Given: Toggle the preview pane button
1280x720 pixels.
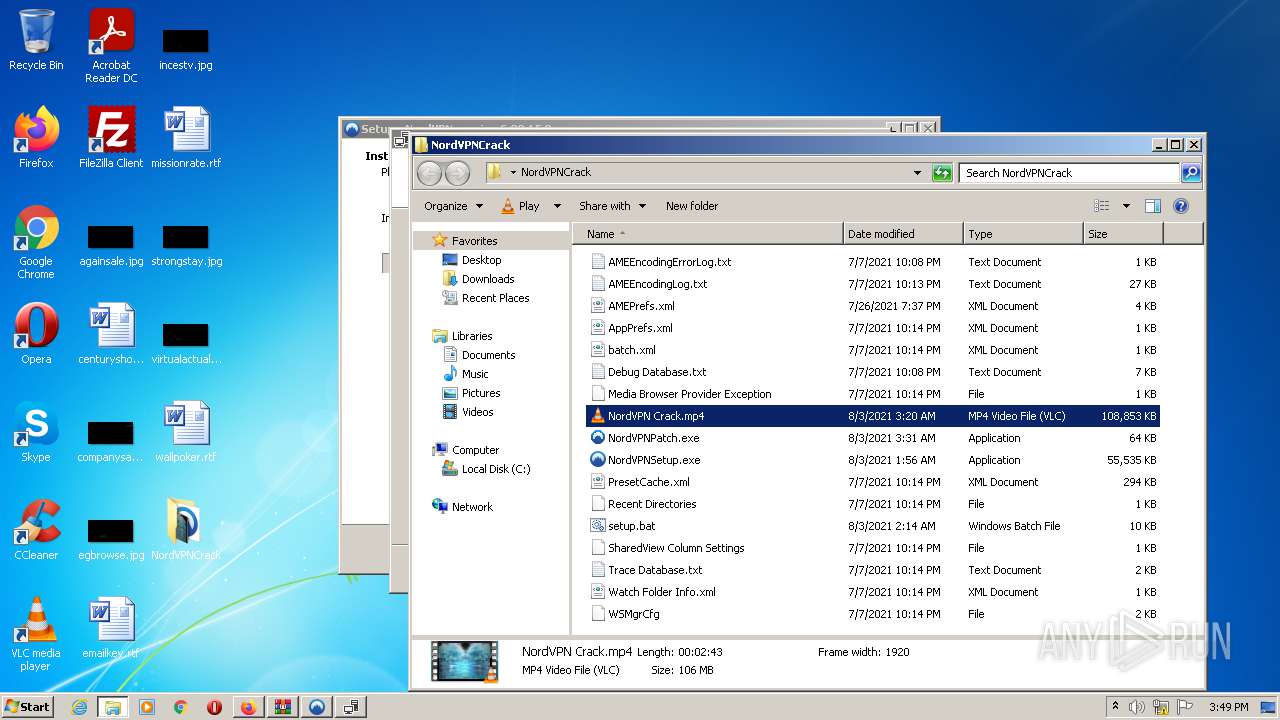Looking at the screenshot, I should click(1152, 206).
